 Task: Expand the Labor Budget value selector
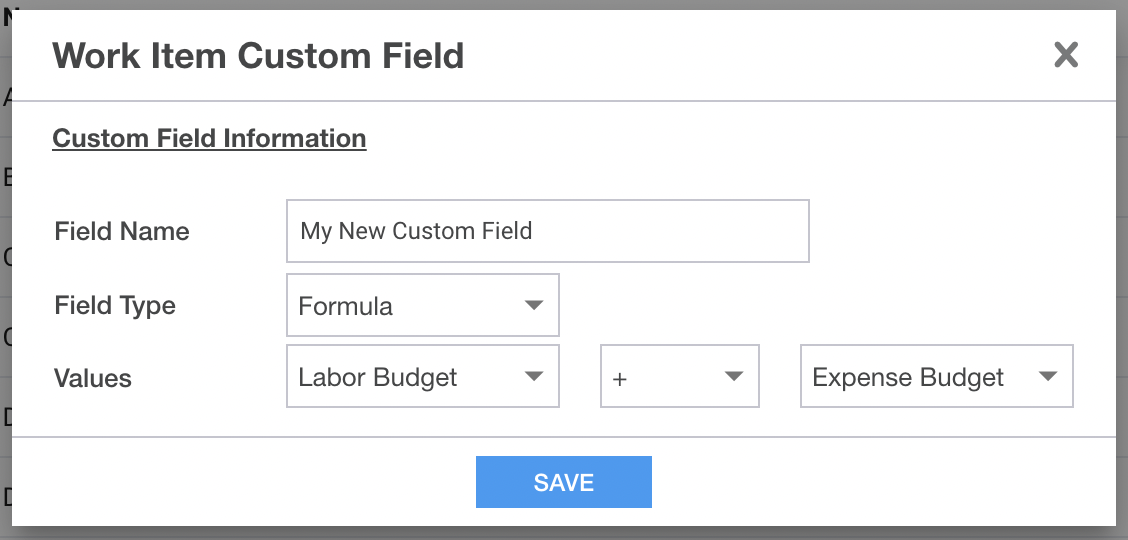422,376
